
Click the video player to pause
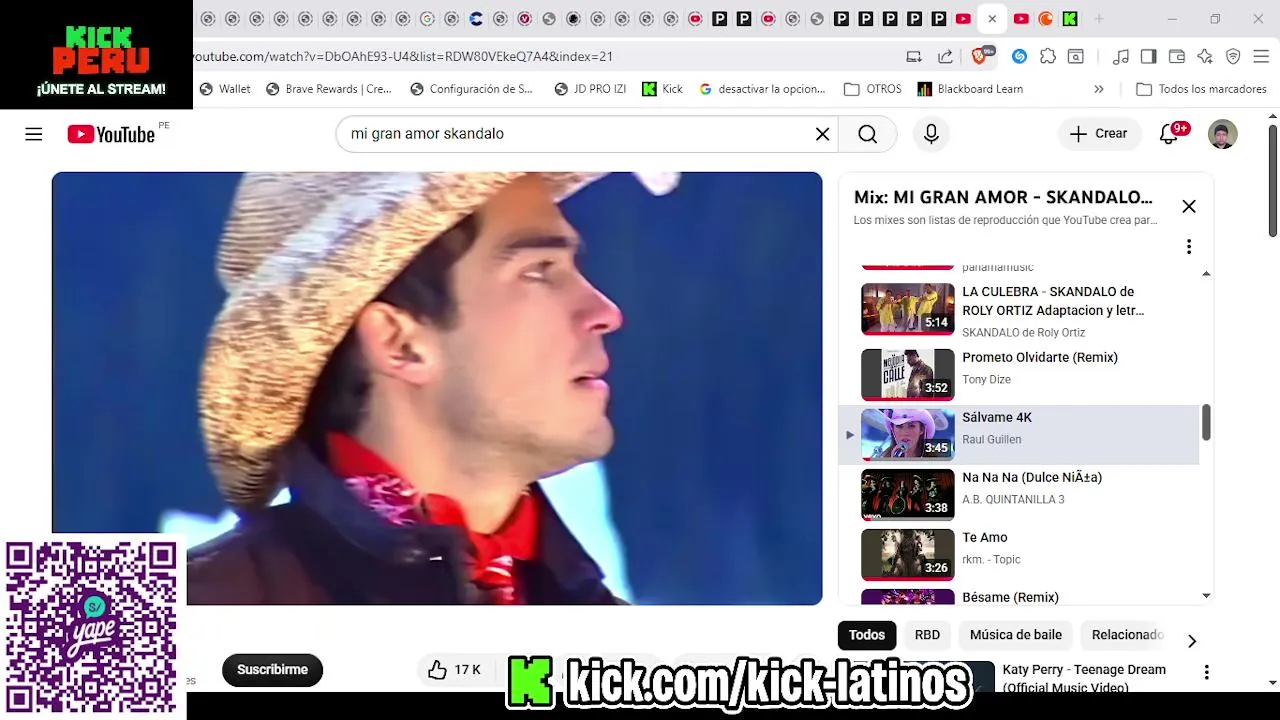pos(437,388)
